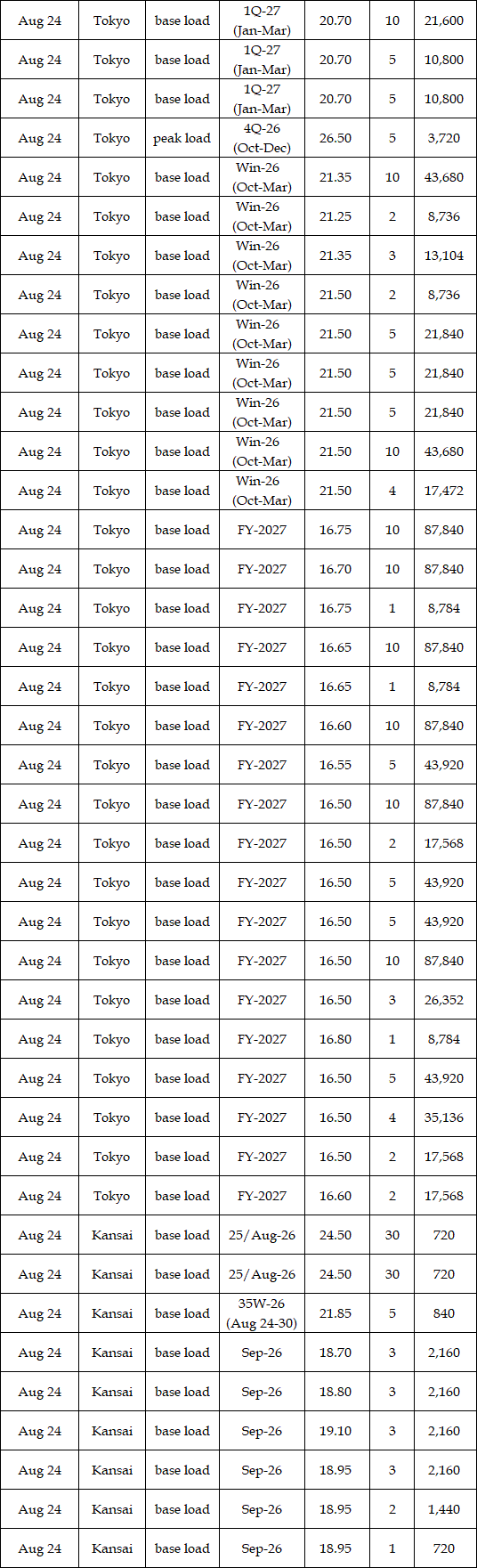Click the peak load cell in 4Q-26 row
Viewport: 477px width, 1568px height.
tap(182, 138)
